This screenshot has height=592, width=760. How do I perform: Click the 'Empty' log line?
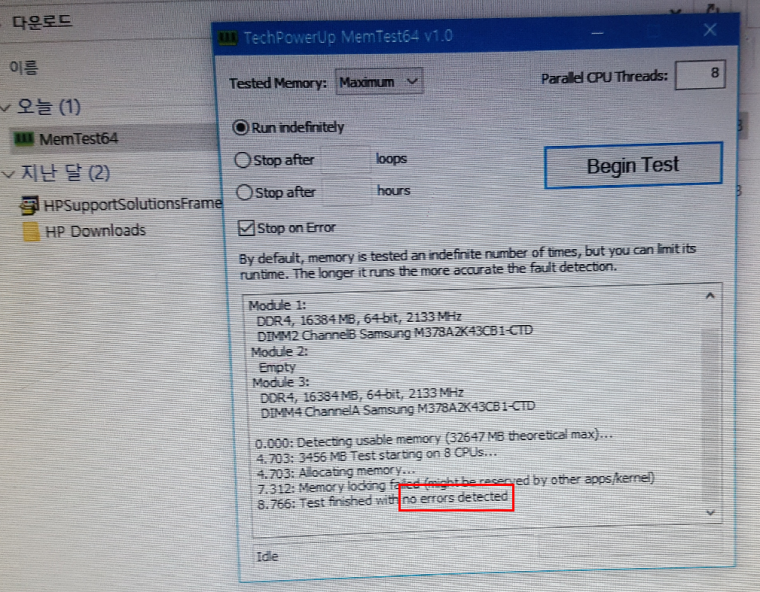pyautogui.click(x=277, y=368)
